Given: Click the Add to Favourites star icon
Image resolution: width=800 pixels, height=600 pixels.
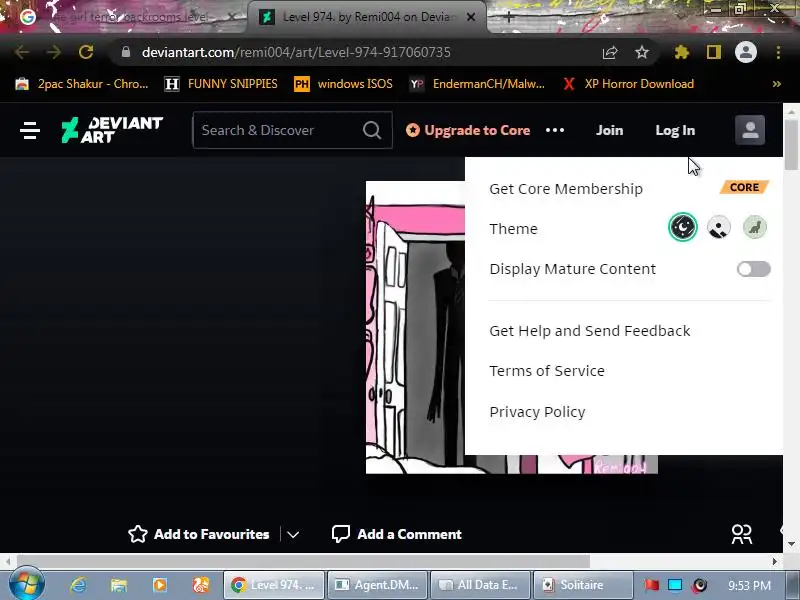Looking at the screenshot, I should coord(138,534).
